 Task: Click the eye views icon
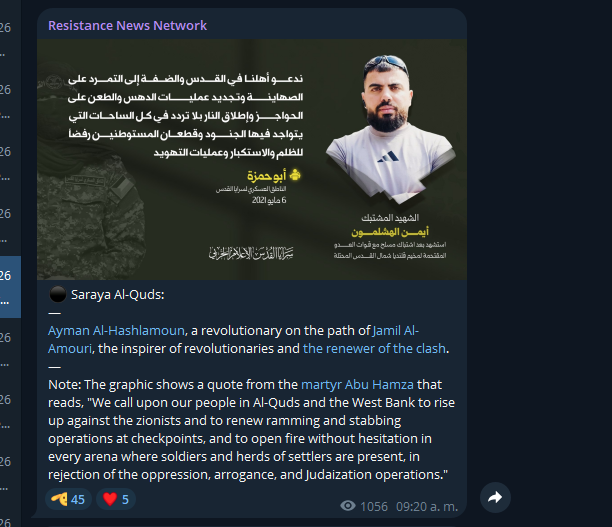pos(348,506)
